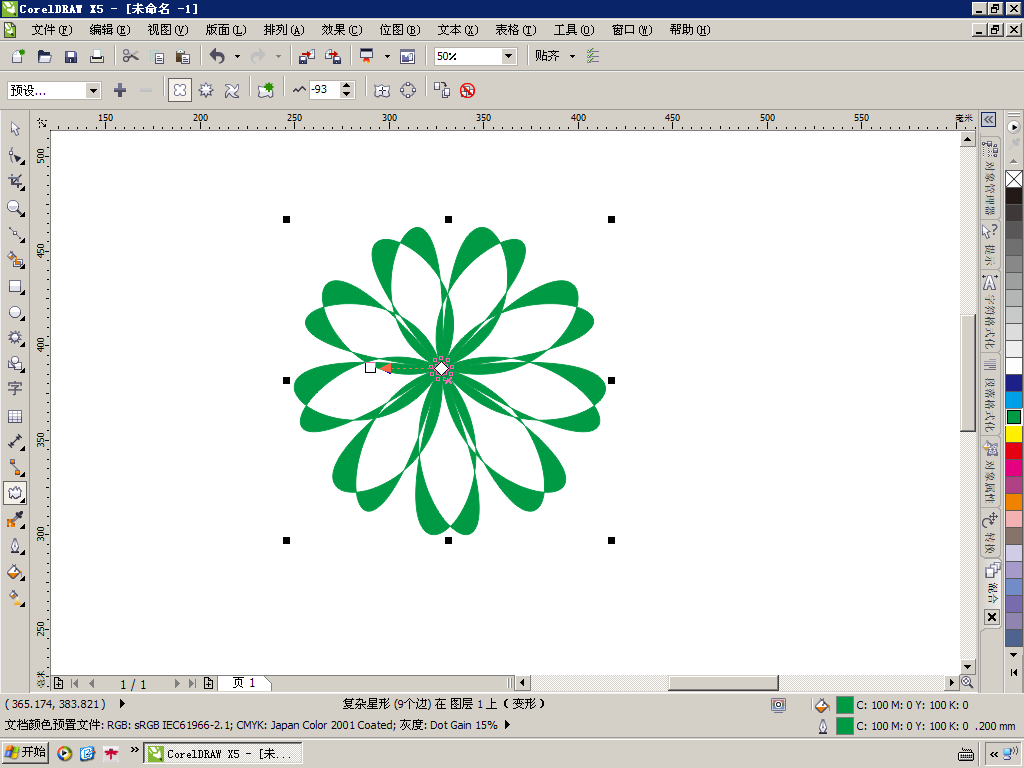Select the Freehand drawing tool

click(15, 234)
